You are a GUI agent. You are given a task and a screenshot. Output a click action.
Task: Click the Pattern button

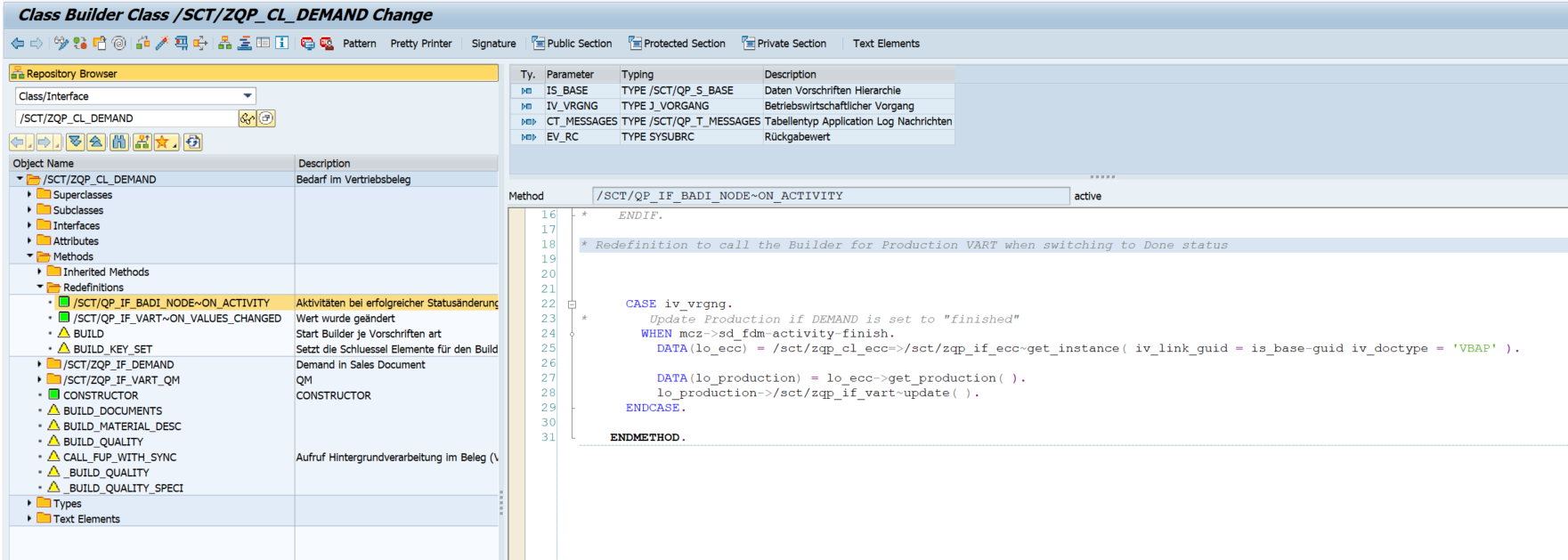pyautogui.click(x=359, y=44)
